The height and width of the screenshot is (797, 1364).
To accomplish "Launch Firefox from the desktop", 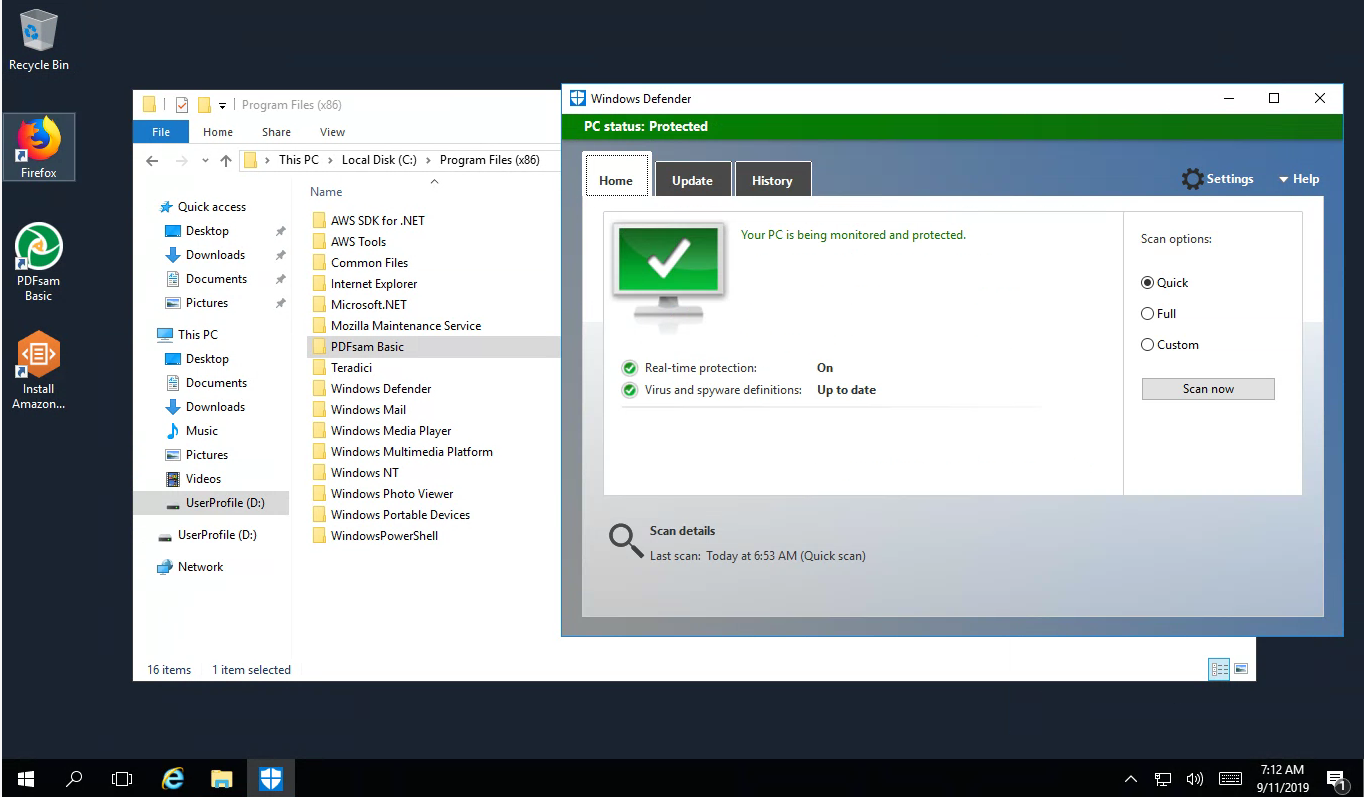I will [x=39, y=146].
